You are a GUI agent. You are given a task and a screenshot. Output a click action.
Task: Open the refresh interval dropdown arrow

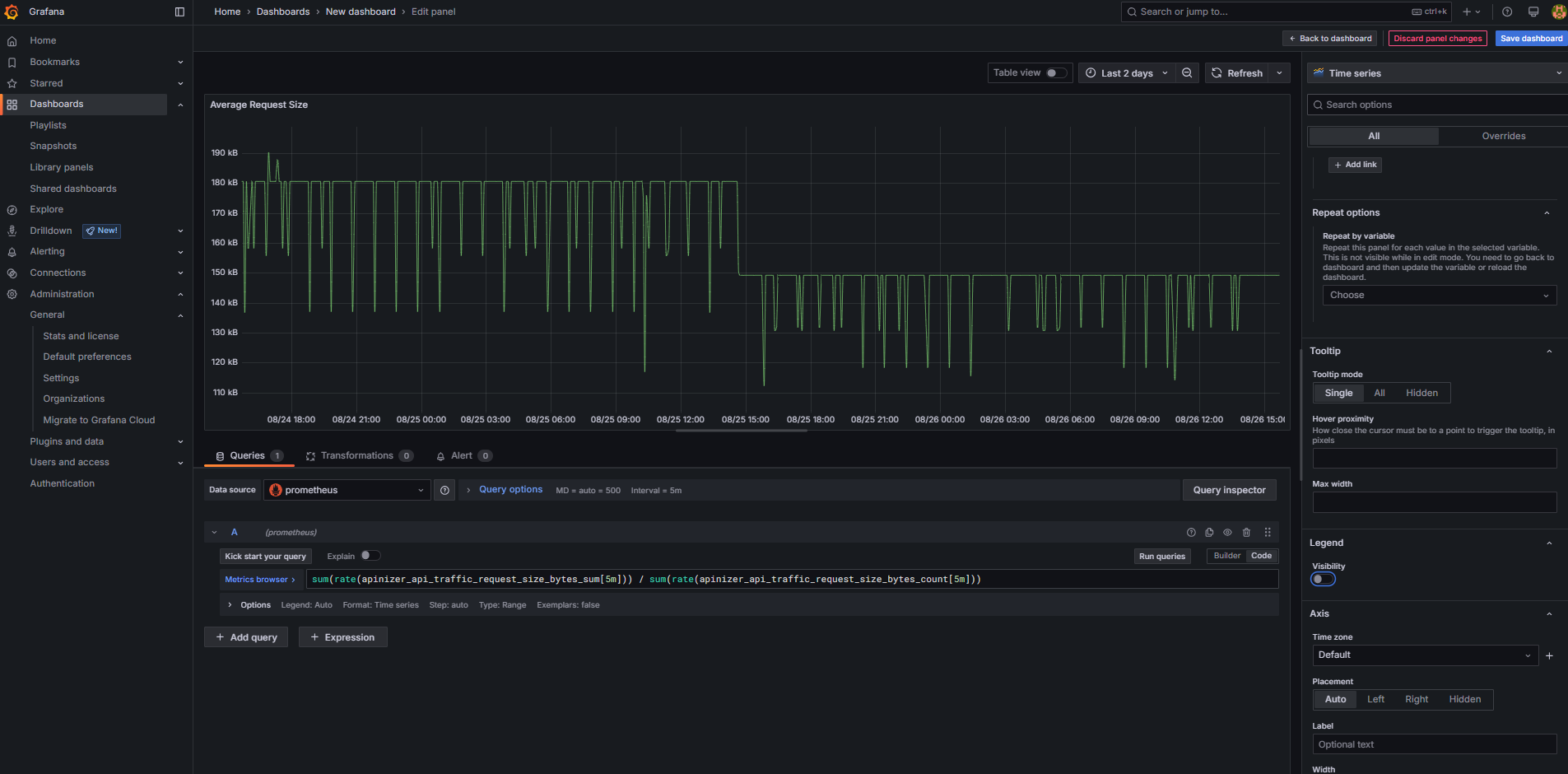(1279, 73)
